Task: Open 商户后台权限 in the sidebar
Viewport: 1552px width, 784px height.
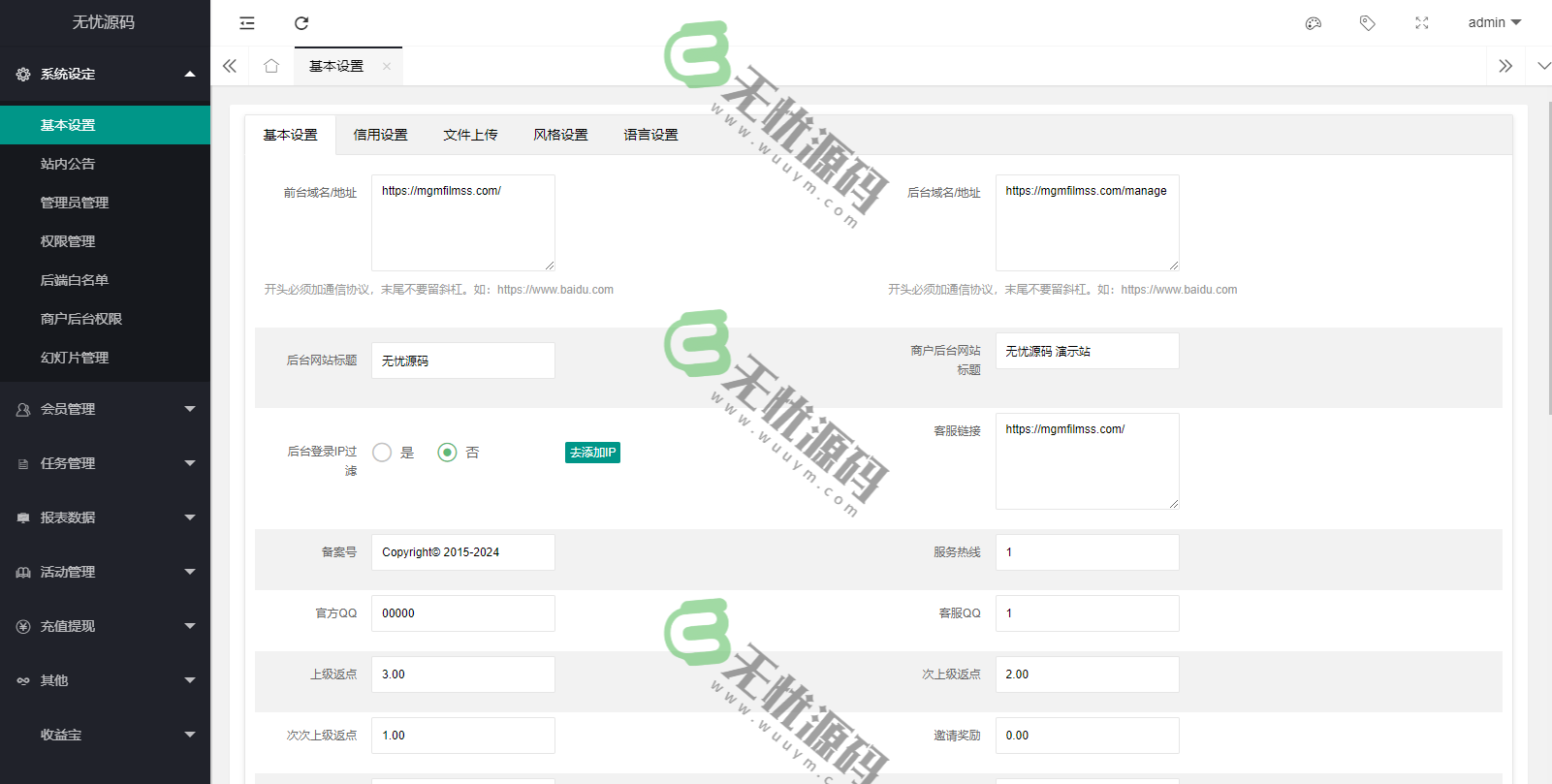Action: click(x=105, y=319)
